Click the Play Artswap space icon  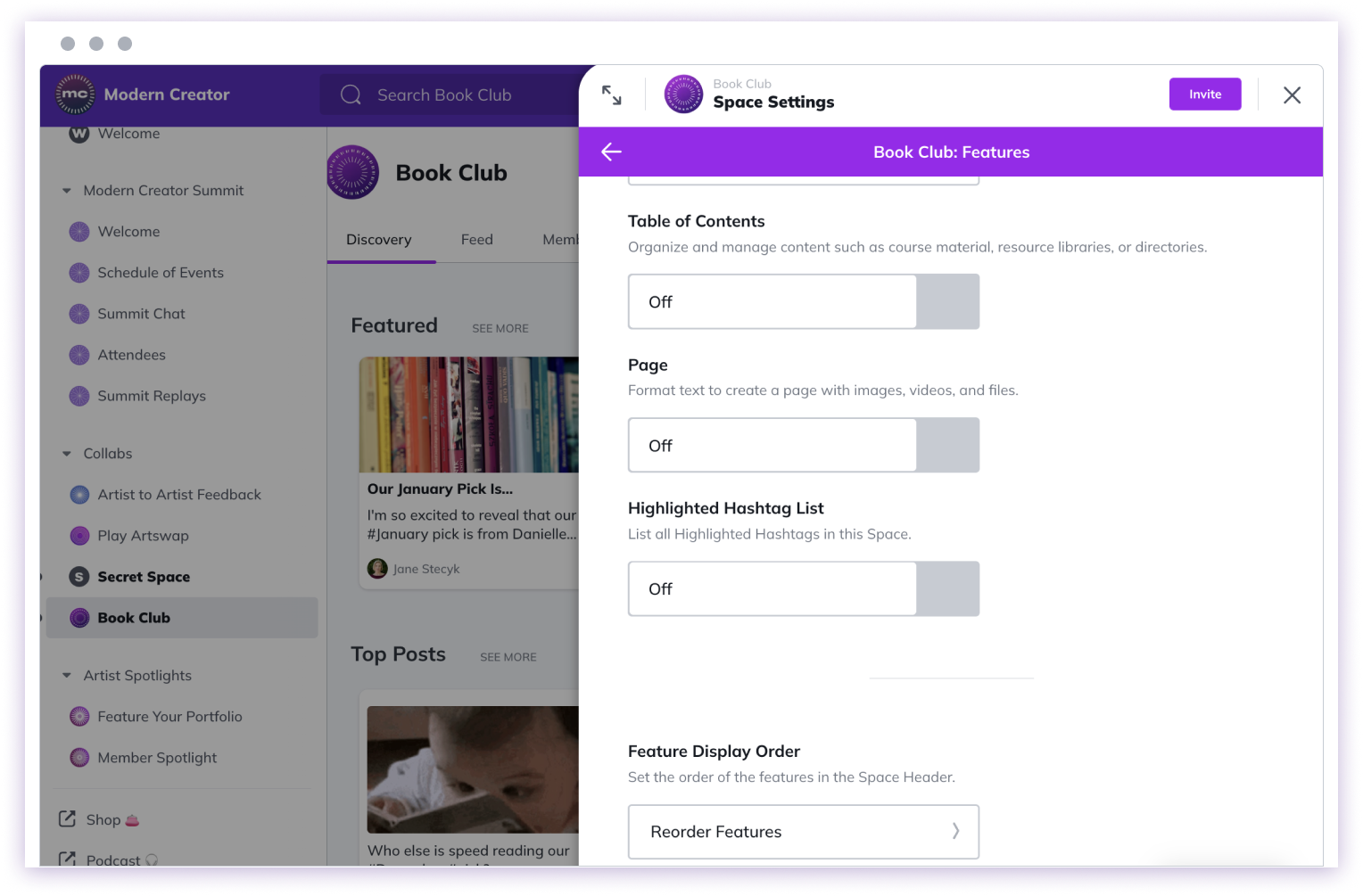pyautogui.click(x=79, y=536)
